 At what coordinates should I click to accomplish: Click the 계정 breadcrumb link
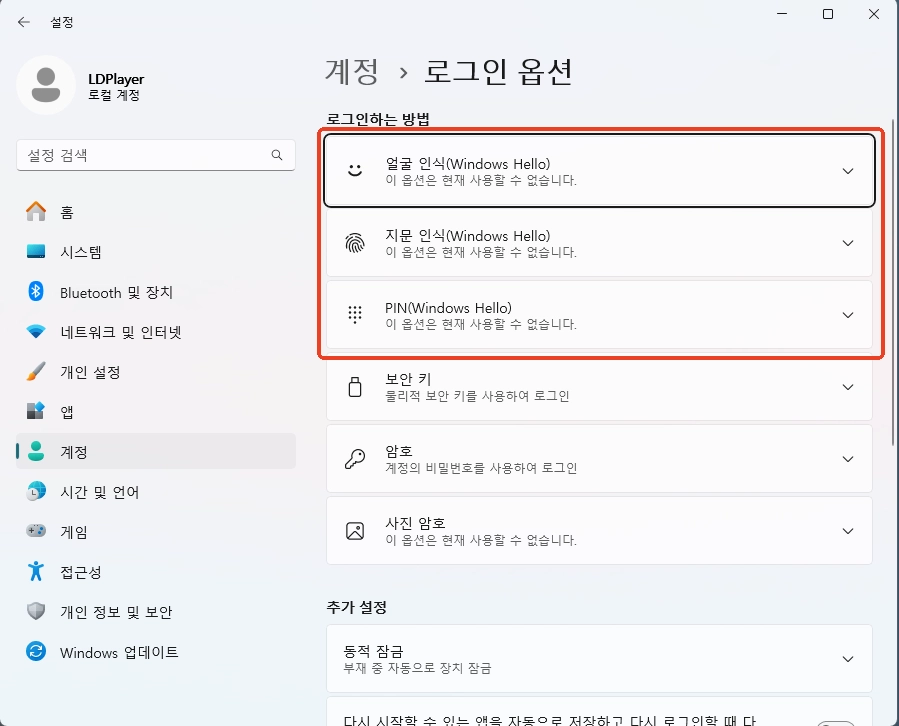(x=352, y=72)
